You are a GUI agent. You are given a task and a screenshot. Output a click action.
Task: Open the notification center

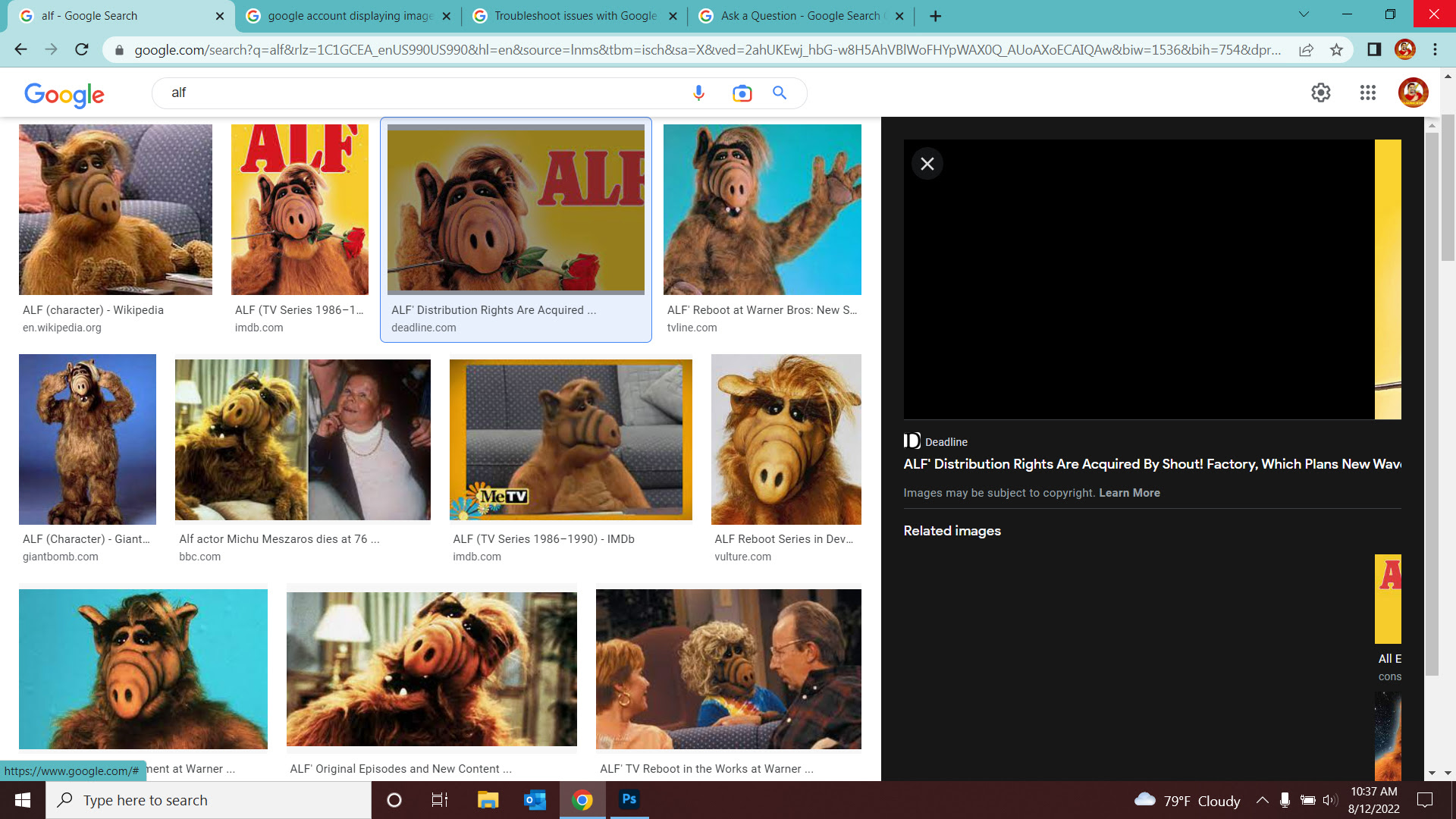pos(1425,800)
